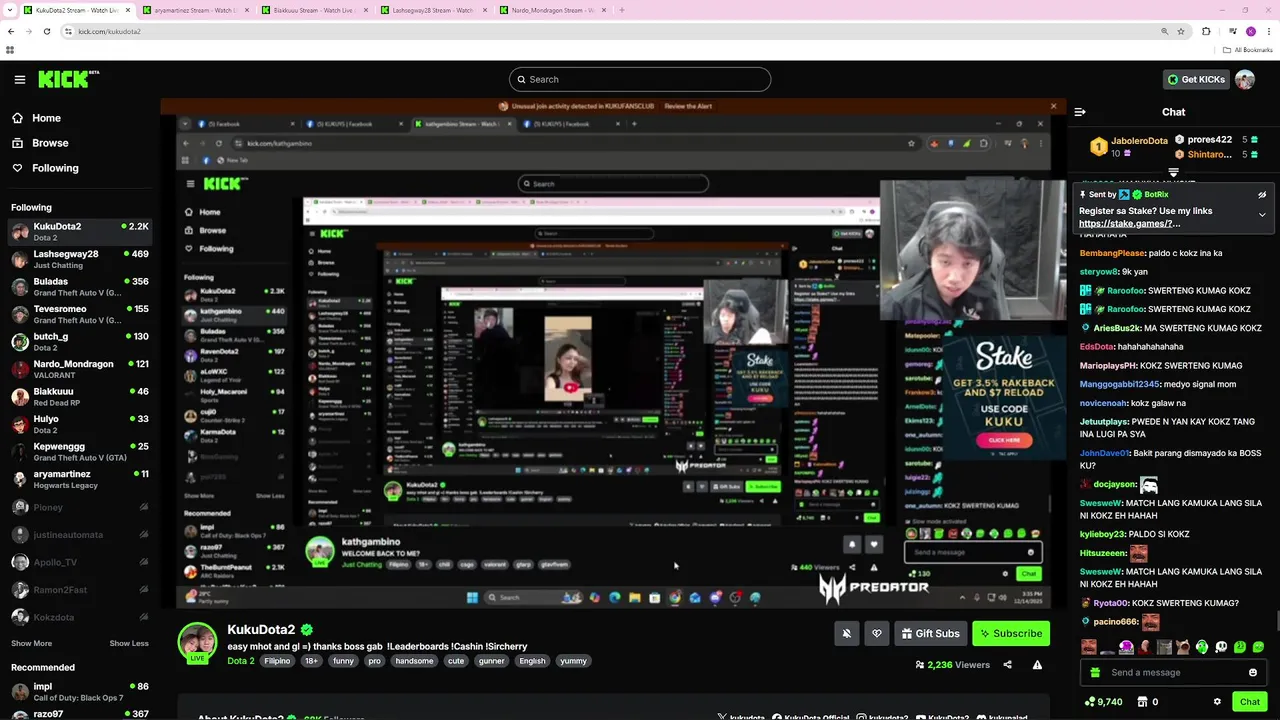The height and width of the screenshot is (720, 1280).
Task: Open Following in sidebar
Action: (x=55, y=168)
